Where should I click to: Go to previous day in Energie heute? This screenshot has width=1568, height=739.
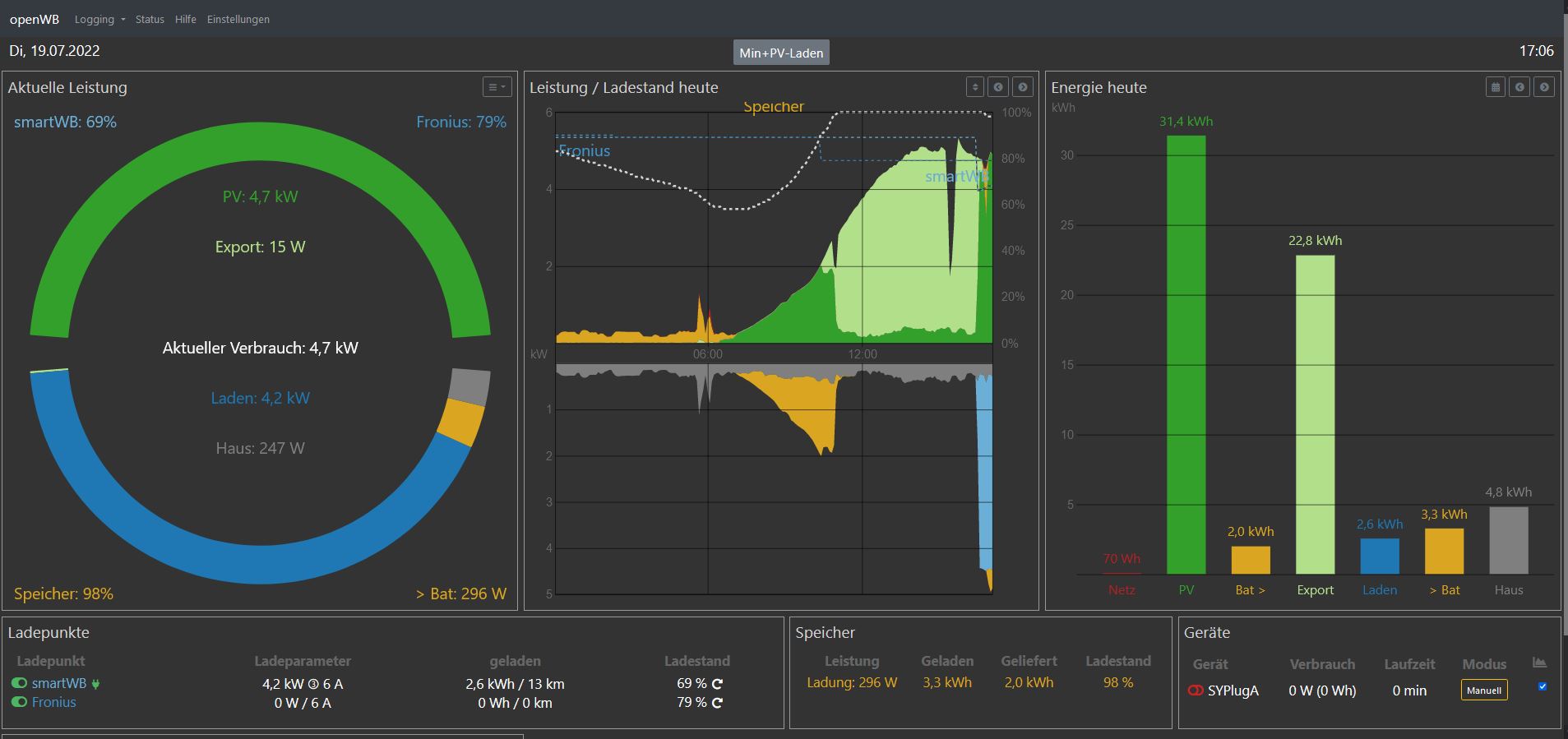click(1519, 87)
